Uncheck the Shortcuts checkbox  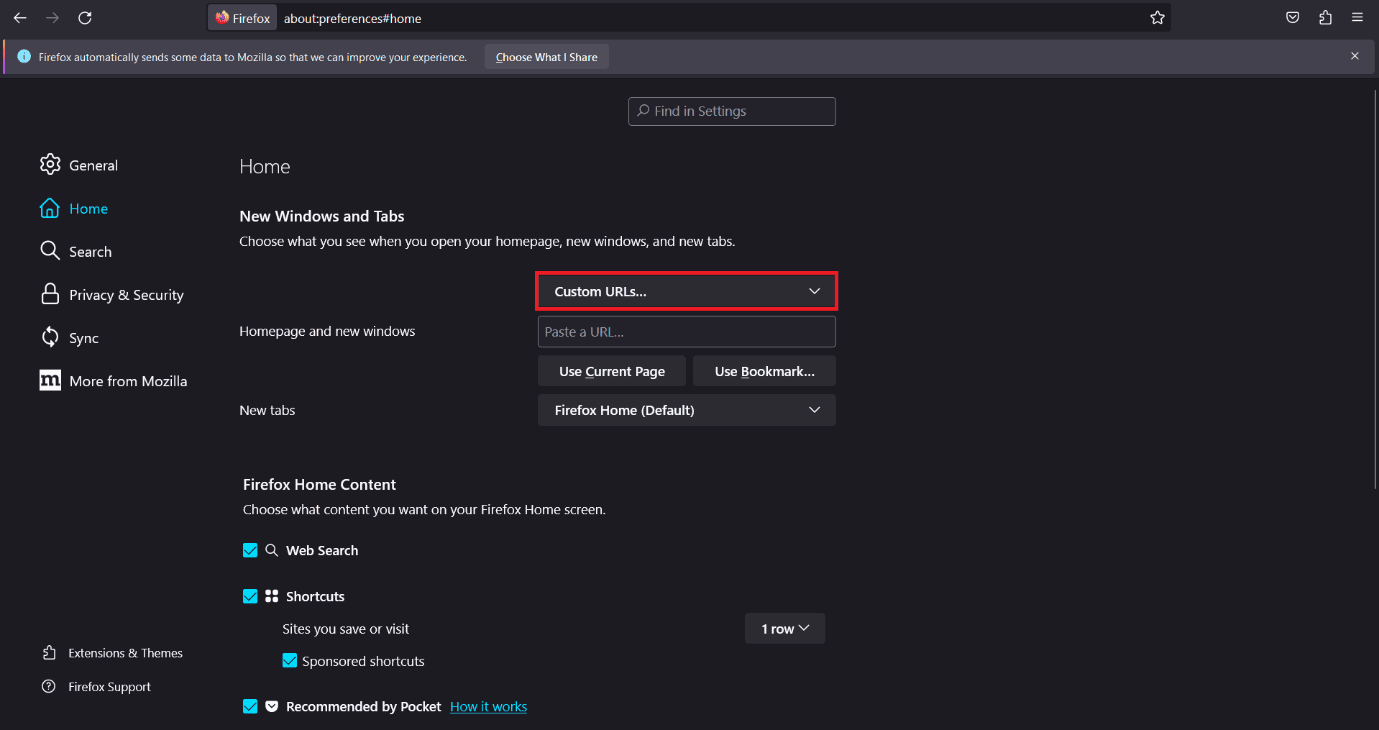pos(250,596)
